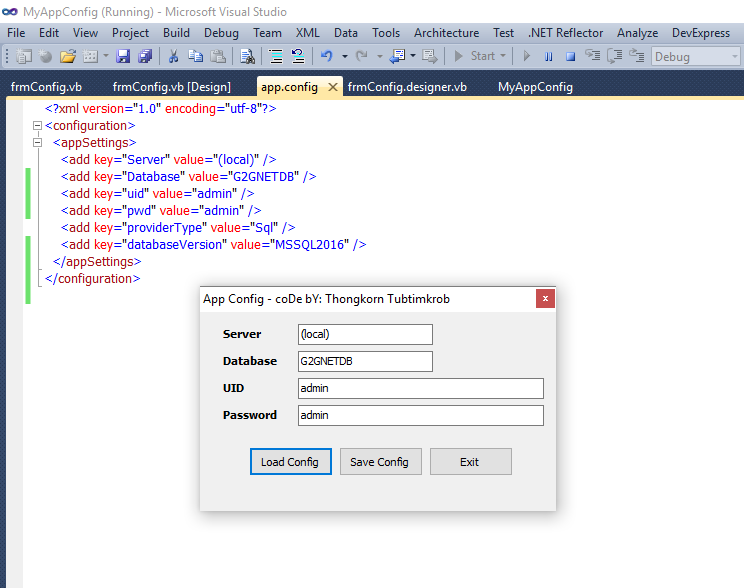Click the New Project toolbar icon
The height and width of the screenshot is (588, 744).
tap(24, 56)
